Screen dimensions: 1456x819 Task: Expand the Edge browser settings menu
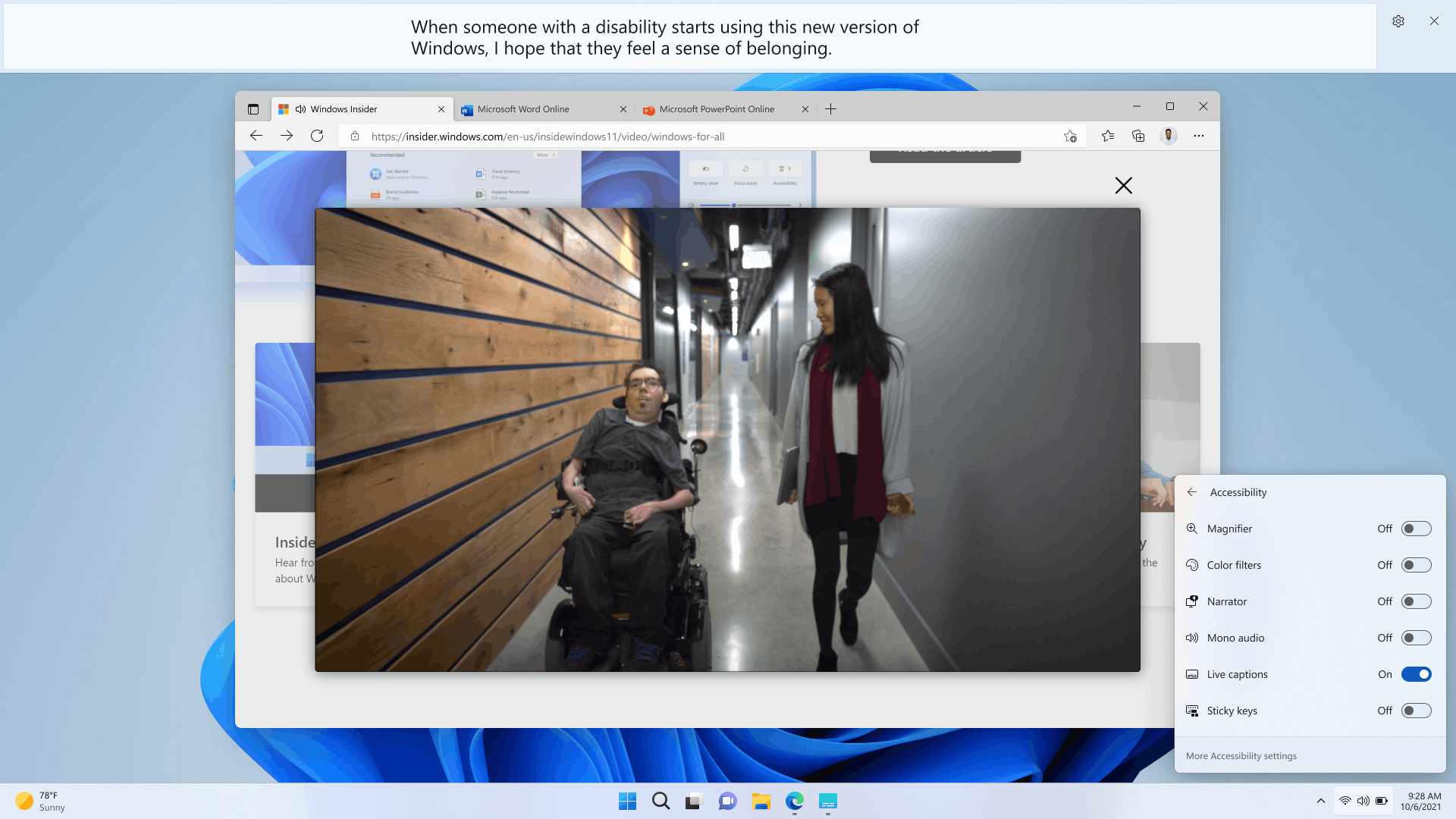[1199, 136]
